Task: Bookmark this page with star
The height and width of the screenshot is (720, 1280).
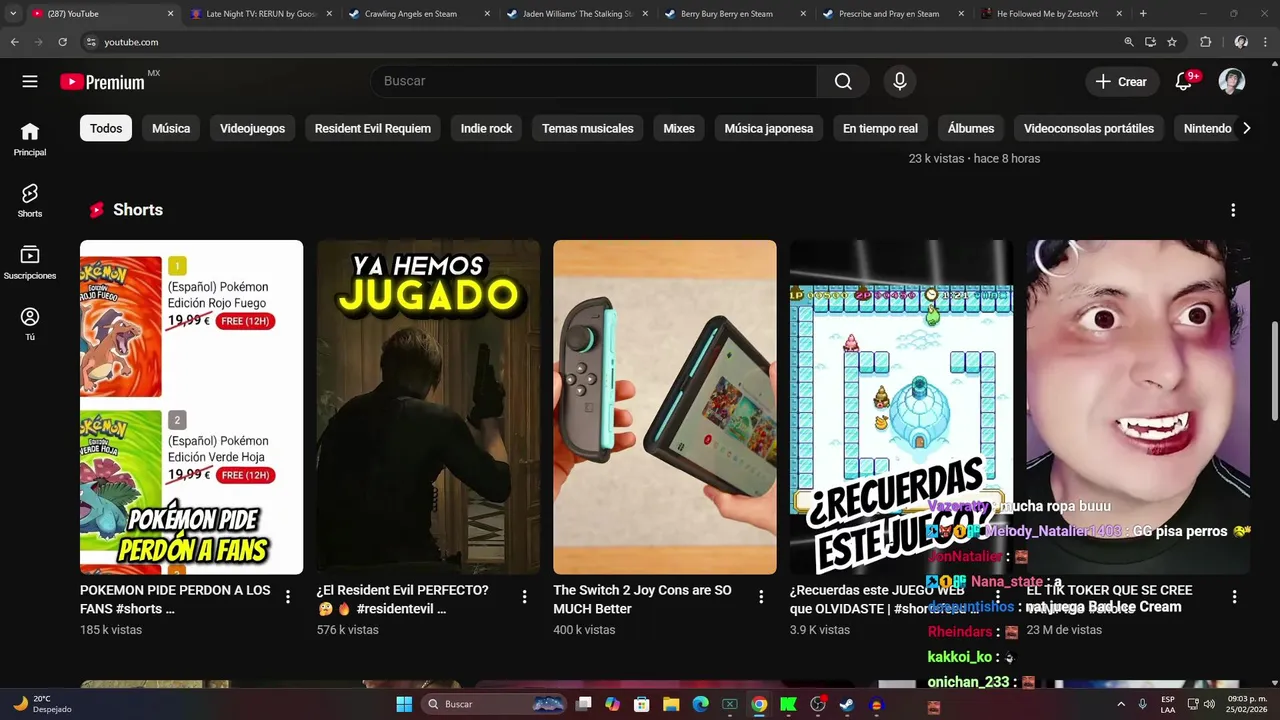Action: (1172, 42)
